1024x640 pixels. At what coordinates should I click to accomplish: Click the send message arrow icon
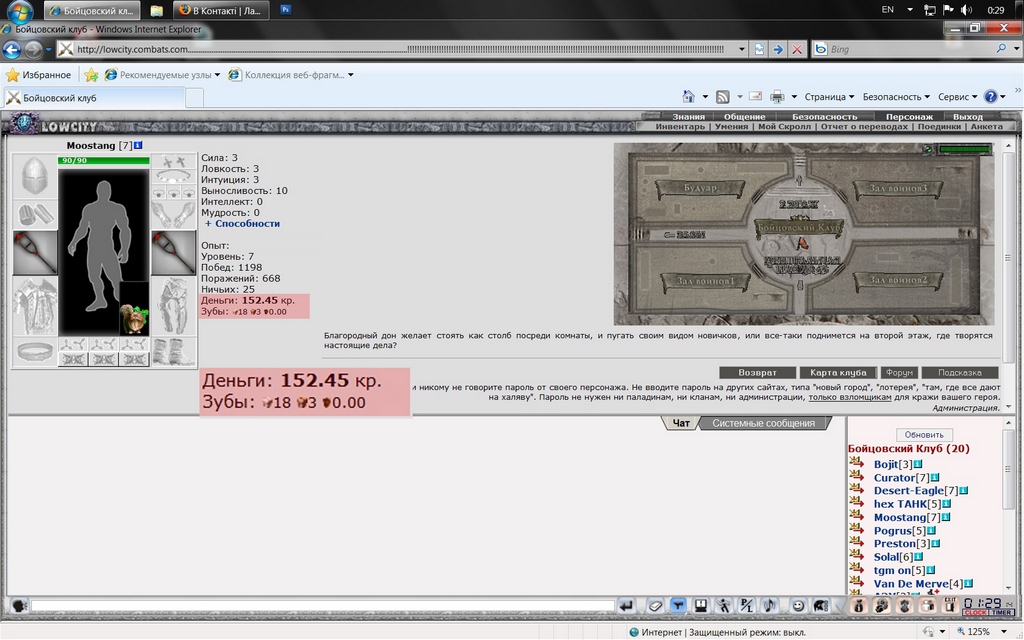click(x=626, y=606)
